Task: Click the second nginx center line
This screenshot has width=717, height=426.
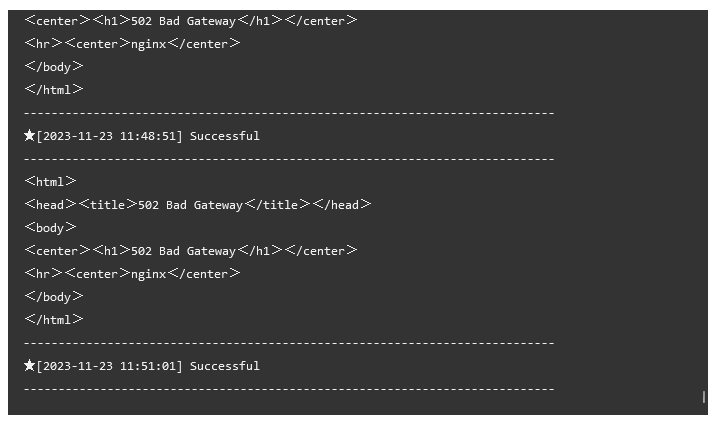Action: 132,274
